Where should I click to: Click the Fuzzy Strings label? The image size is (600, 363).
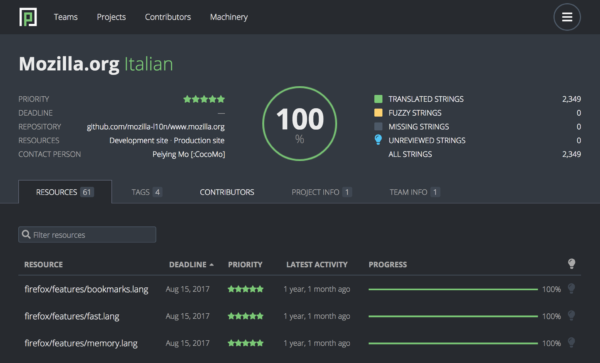415,113
